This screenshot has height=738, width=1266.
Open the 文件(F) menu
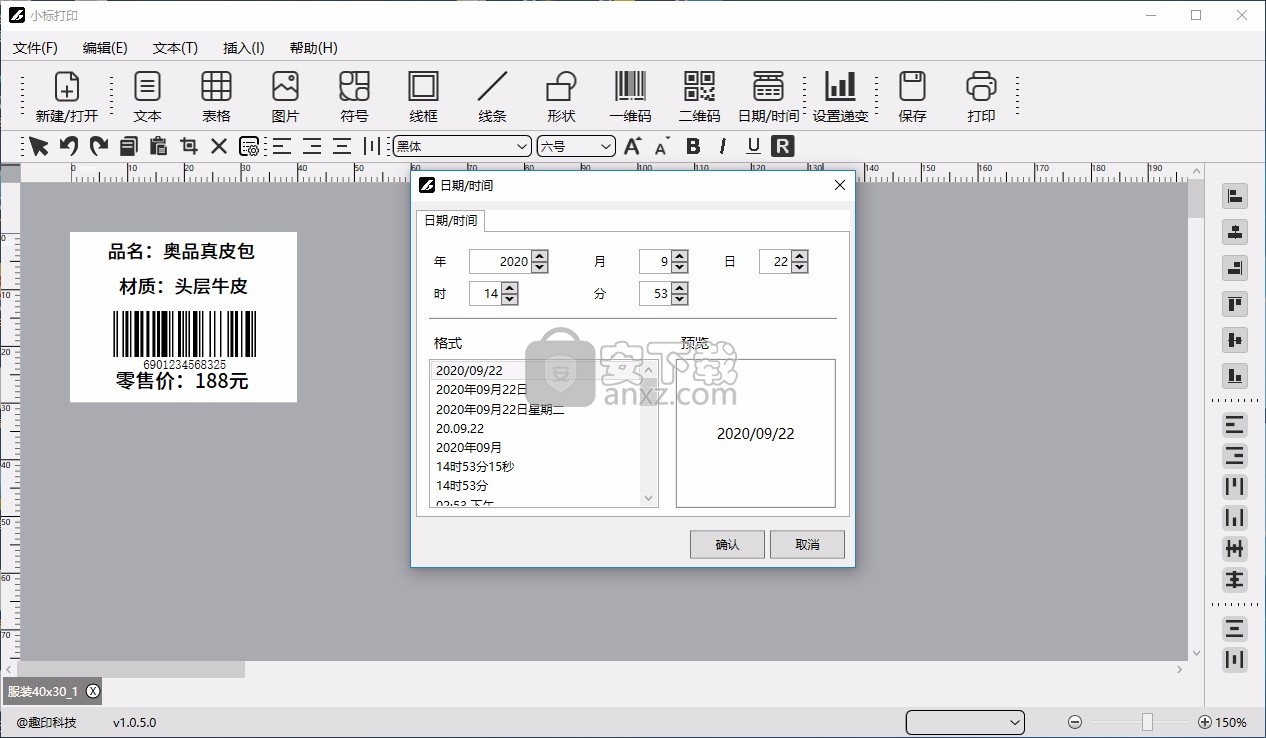point(35,48)
